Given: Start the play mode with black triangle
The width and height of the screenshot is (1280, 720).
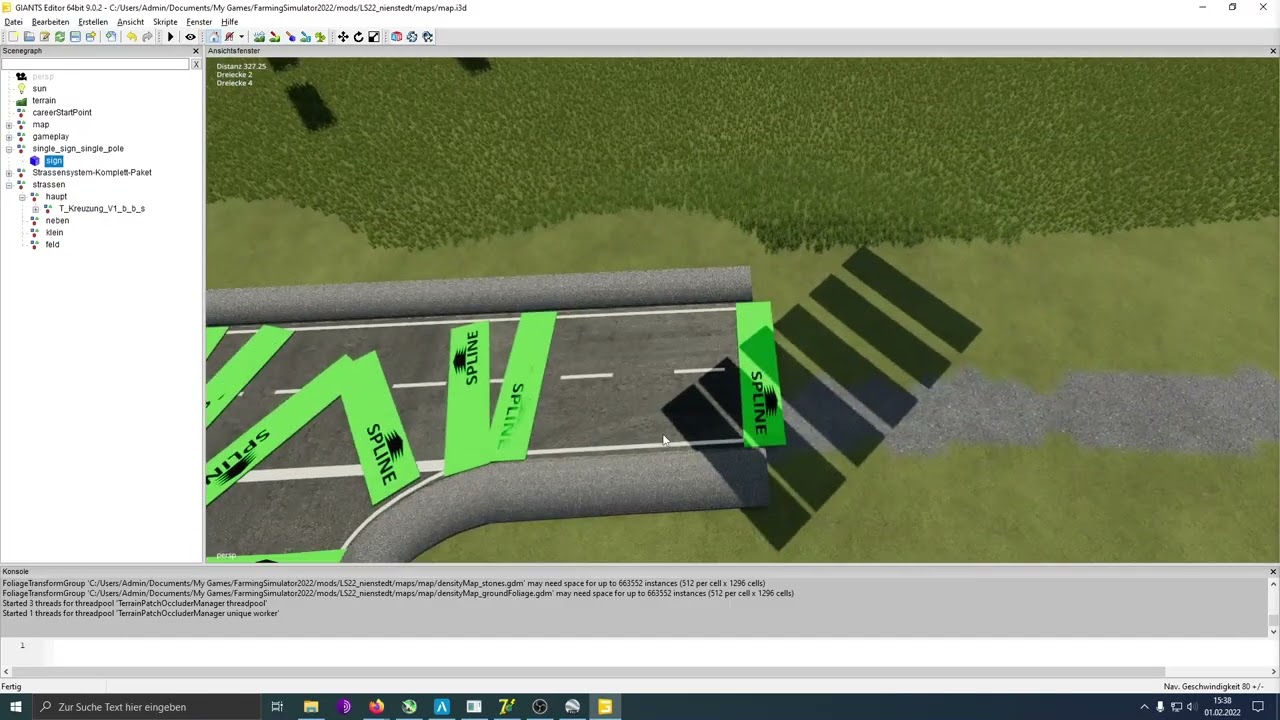Looking at the screenshot, I should pyautogui.click(x=170, y=37).
